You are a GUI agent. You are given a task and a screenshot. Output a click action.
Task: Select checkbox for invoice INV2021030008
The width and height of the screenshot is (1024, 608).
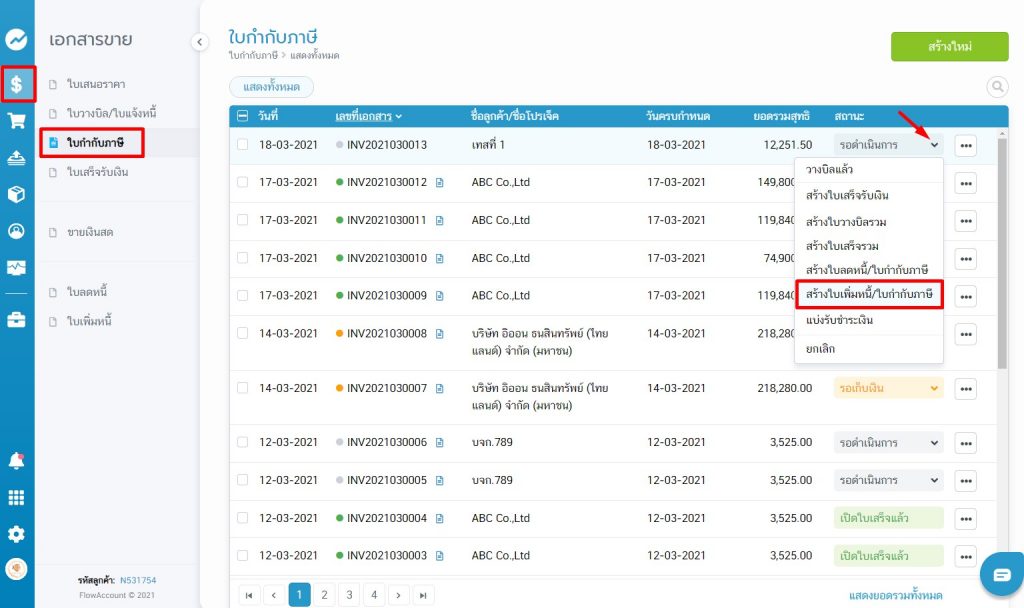242,333
